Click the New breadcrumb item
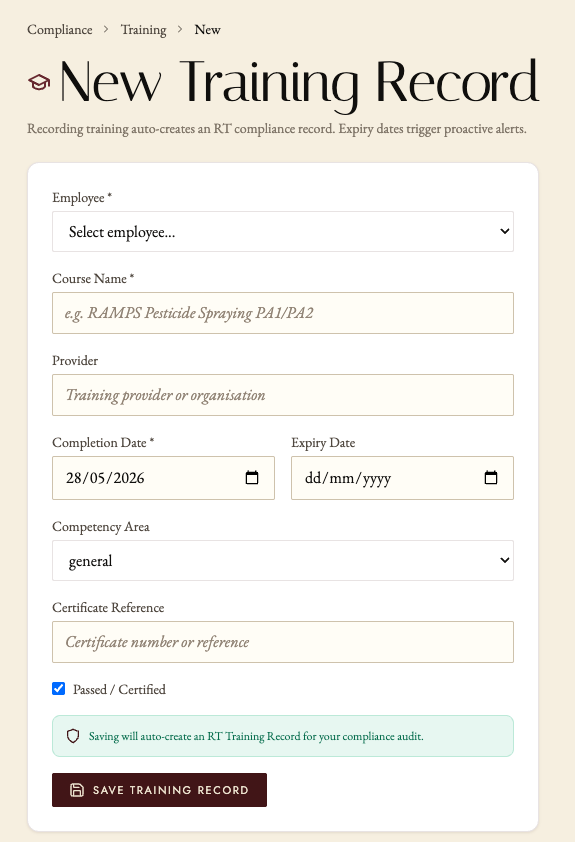Viewport: 575px width, 842px height. pos(207,30)
